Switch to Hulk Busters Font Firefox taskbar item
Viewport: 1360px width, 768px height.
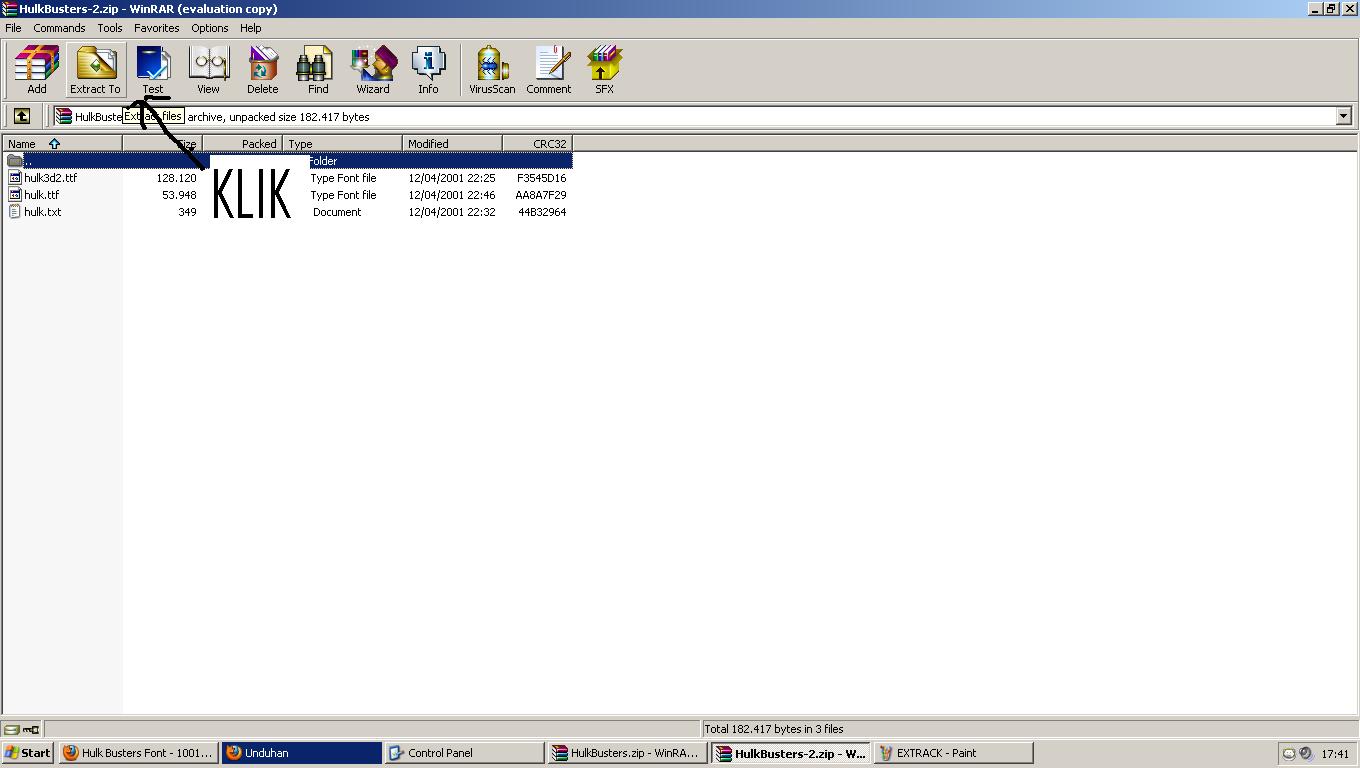pyautogui.click(x=138, y=753)
